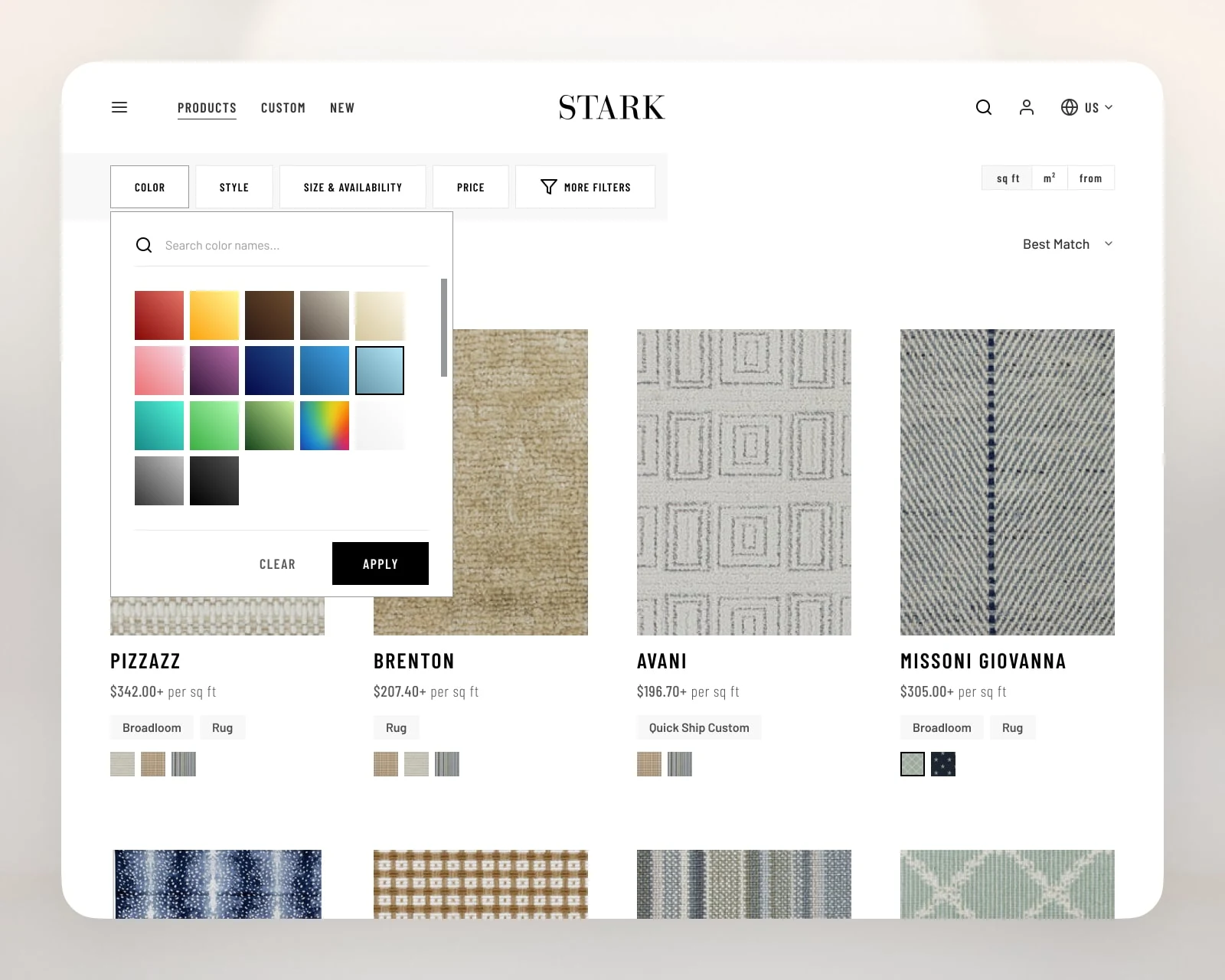
Task: Switch price units to m²
Action: click(x=1050, y=178)
